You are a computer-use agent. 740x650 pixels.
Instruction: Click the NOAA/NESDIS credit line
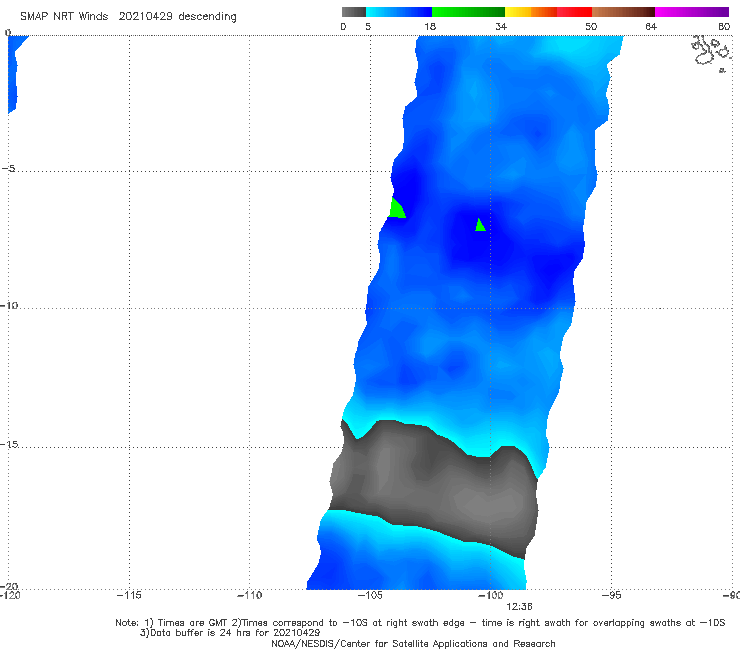click(413, 644)
